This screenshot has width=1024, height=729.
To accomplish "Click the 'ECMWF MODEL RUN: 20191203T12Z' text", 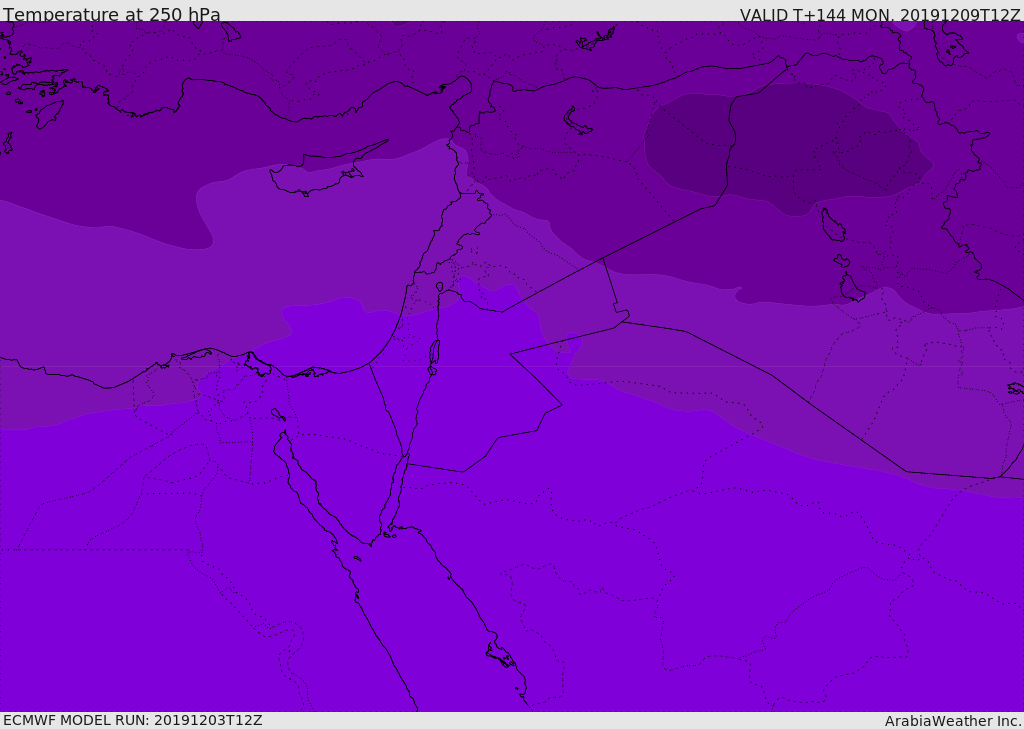I will click(x=133, y=720).
